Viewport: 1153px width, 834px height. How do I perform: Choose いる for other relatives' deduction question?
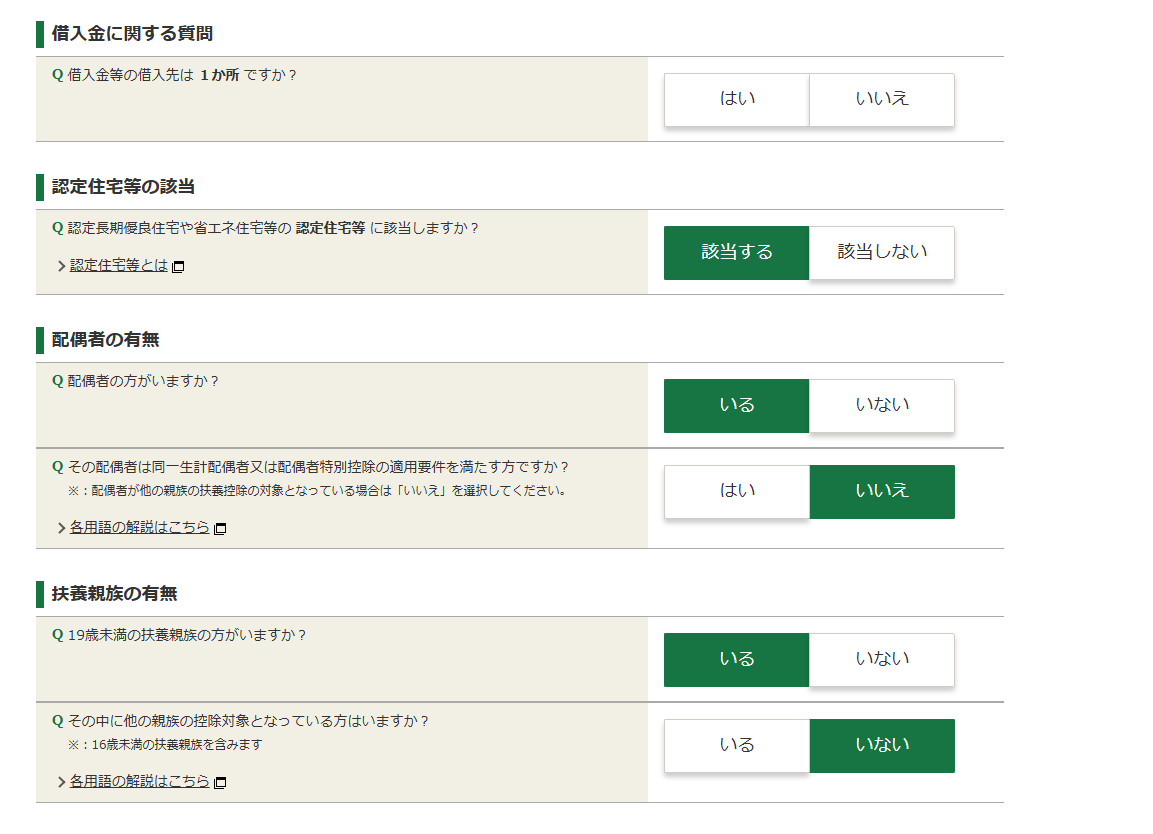737,746
